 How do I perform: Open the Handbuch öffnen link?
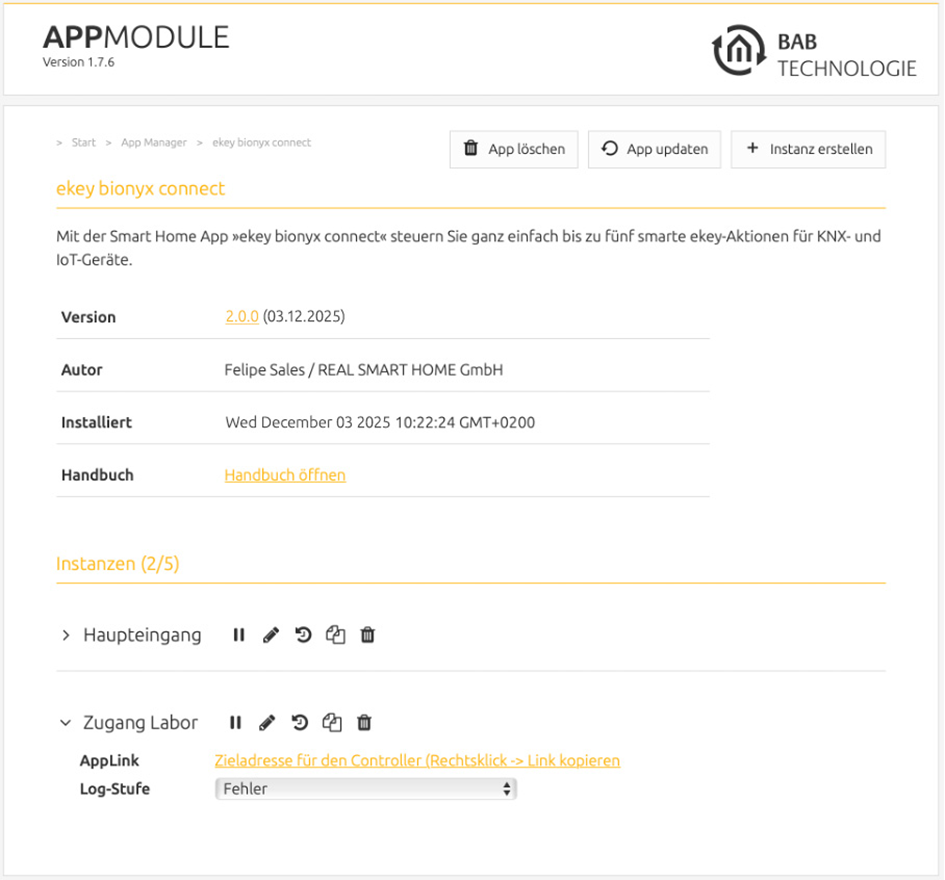(x=285, y=475)
